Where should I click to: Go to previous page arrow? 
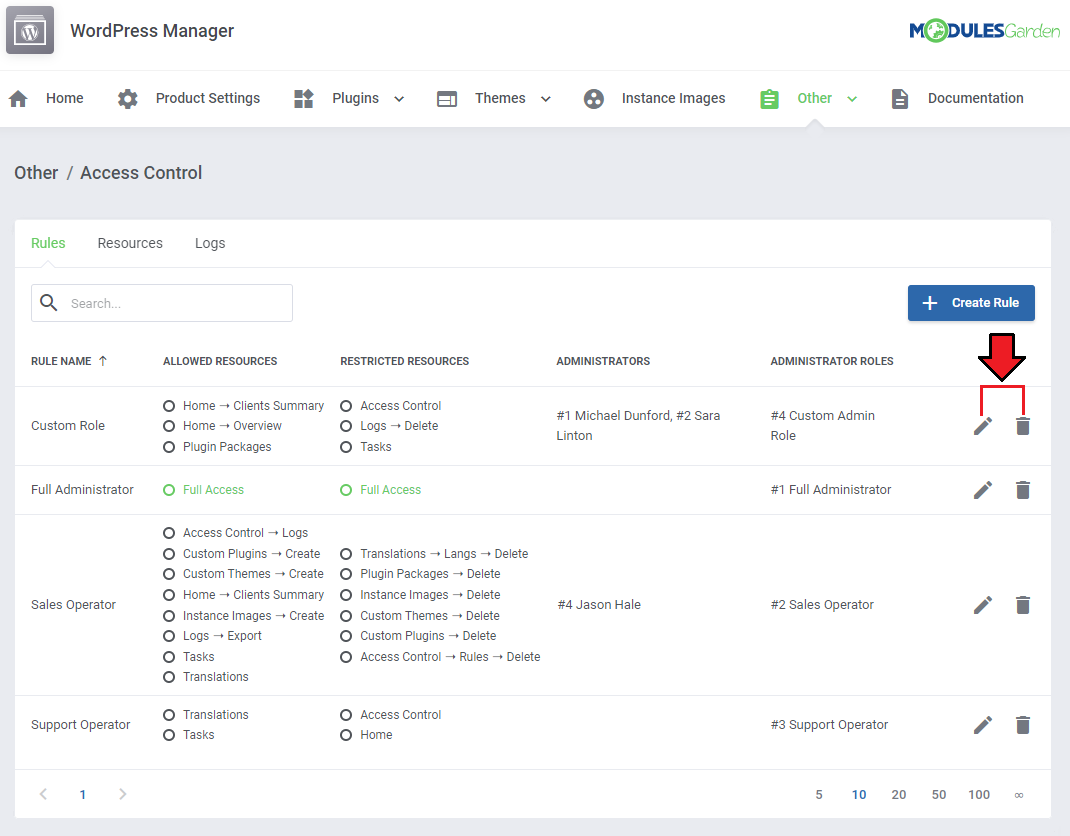click(43, 794)
